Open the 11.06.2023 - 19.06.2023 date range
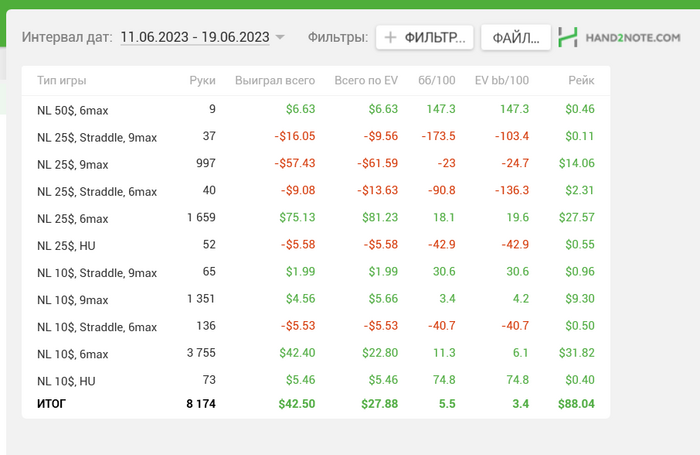The image size is (700, 455). click(194, 37)
